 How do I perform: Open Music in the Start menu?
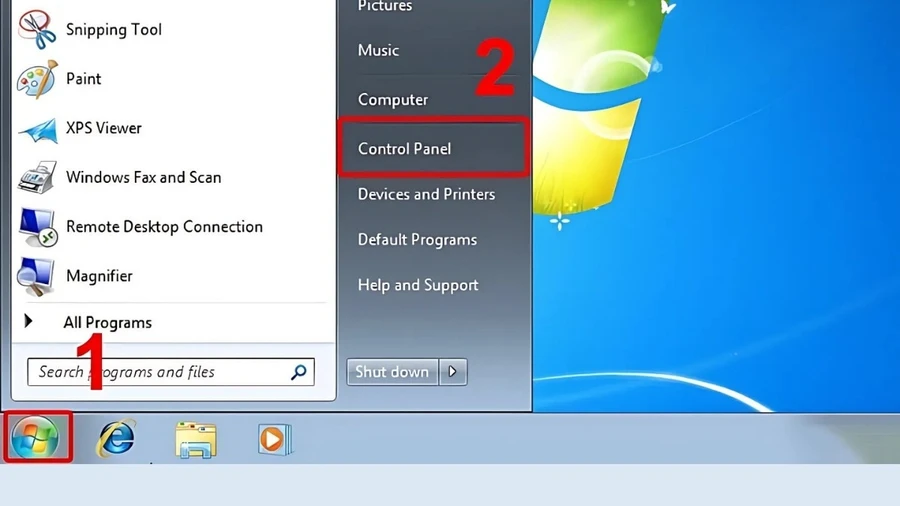coord(378,50)
